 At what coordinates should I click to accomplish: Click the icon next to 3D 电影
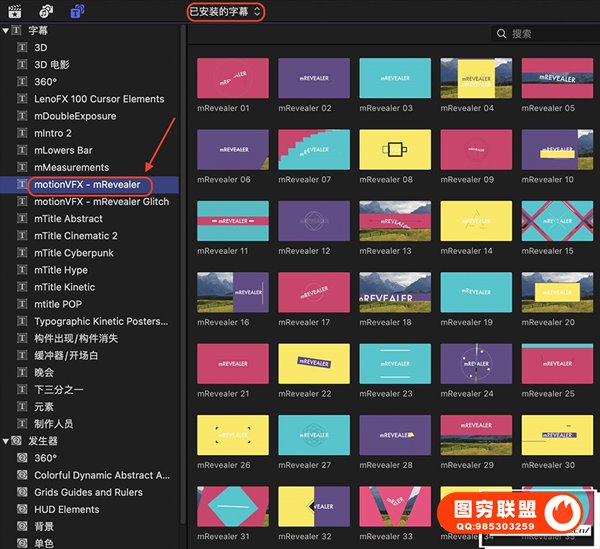[x=22, y=64]
